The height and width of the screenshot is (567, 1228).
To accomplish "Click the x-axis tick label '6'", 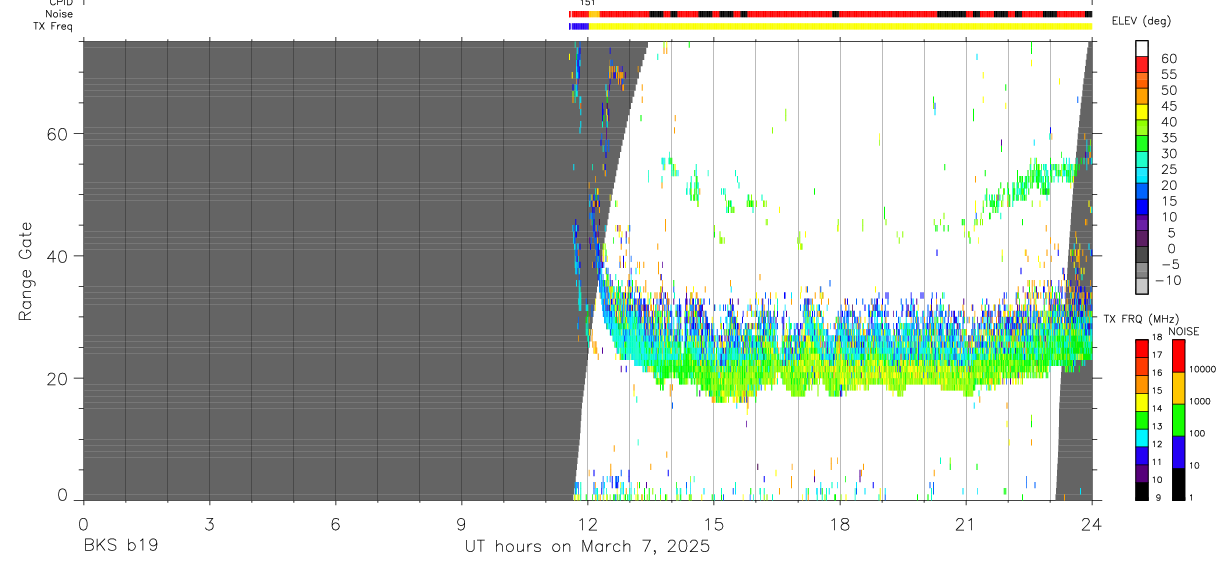I will tap(335, 523).
